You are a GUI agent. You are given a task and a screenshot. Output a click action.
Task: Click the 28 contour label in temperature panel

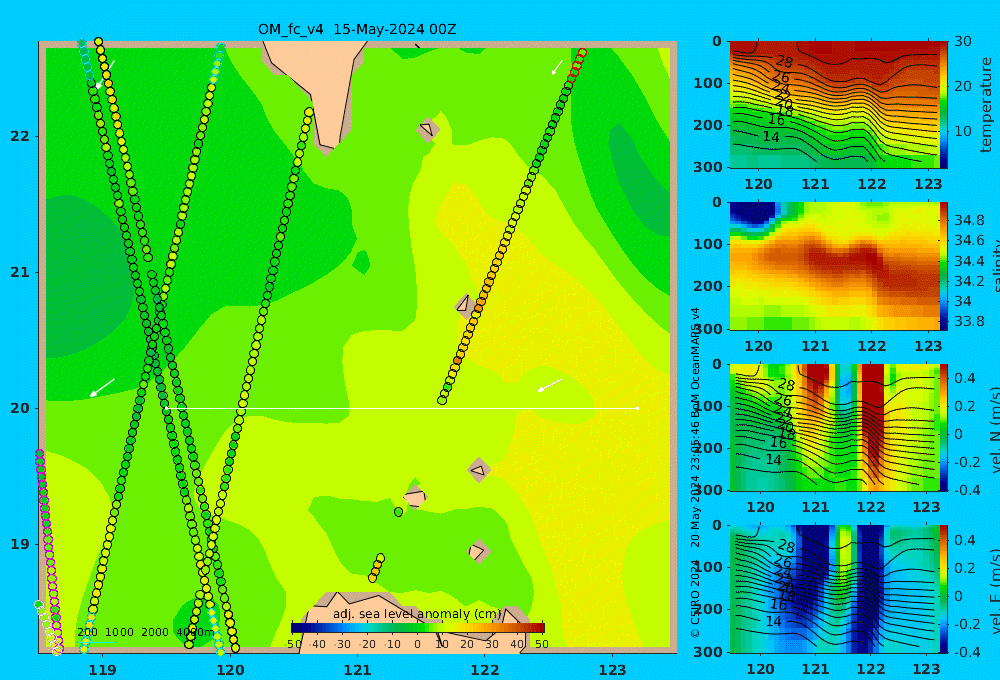click(x=784, y=62)
